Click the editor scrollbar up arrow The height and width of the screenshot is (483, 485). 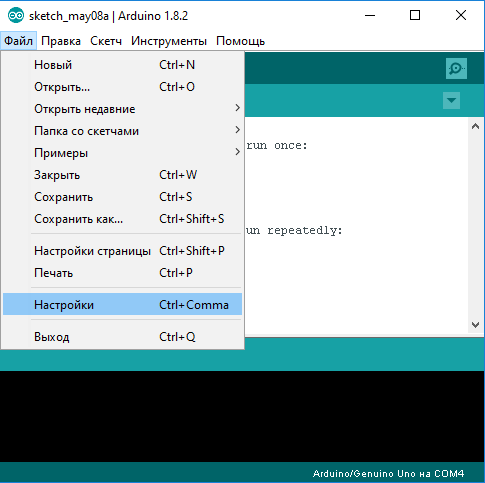pyautogui.click(x=475, y=126)
